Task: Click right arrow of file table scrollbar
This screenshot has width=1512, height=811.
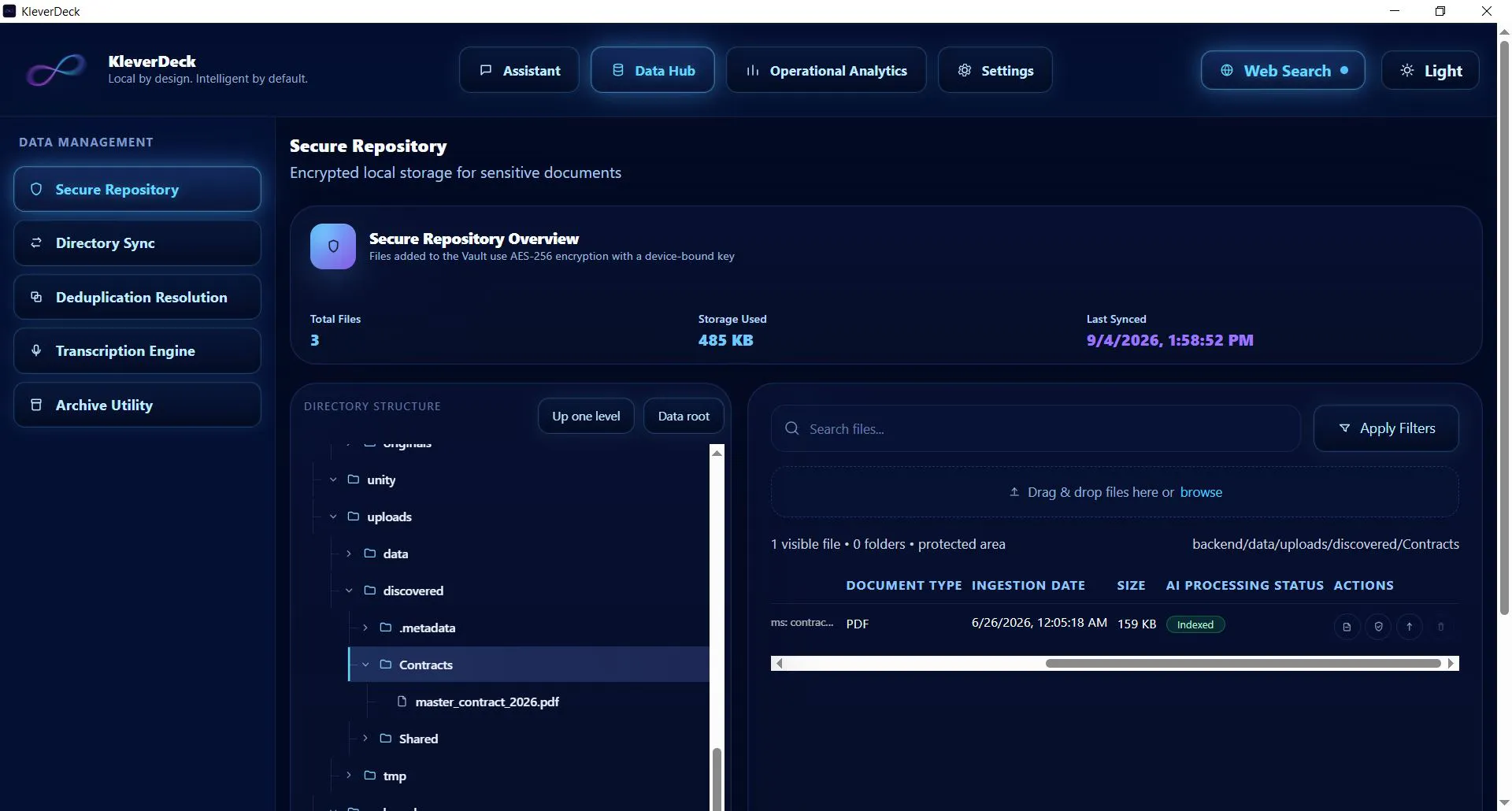Action: tap(1451, 663)
